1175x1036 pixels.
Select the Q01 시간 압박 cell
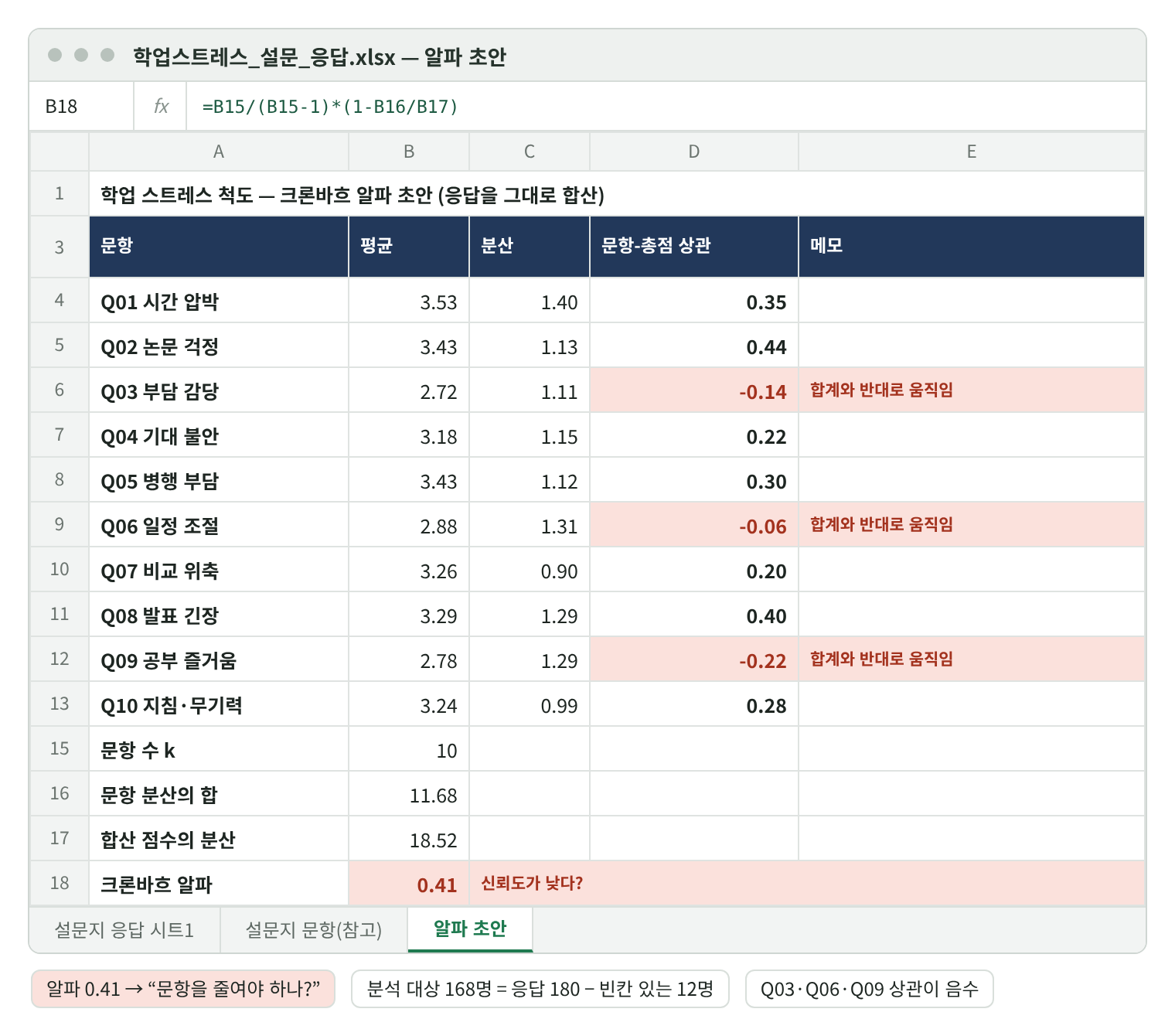point(219,301)
